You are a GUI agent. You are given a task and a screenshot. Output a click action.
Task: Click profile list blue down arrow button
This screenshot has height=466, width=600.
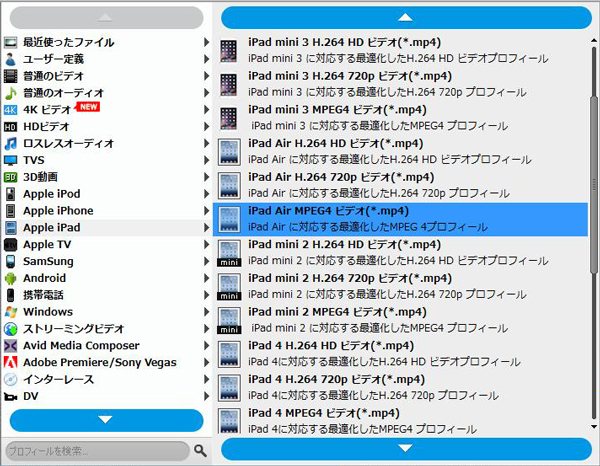click(x=406, y=449)
